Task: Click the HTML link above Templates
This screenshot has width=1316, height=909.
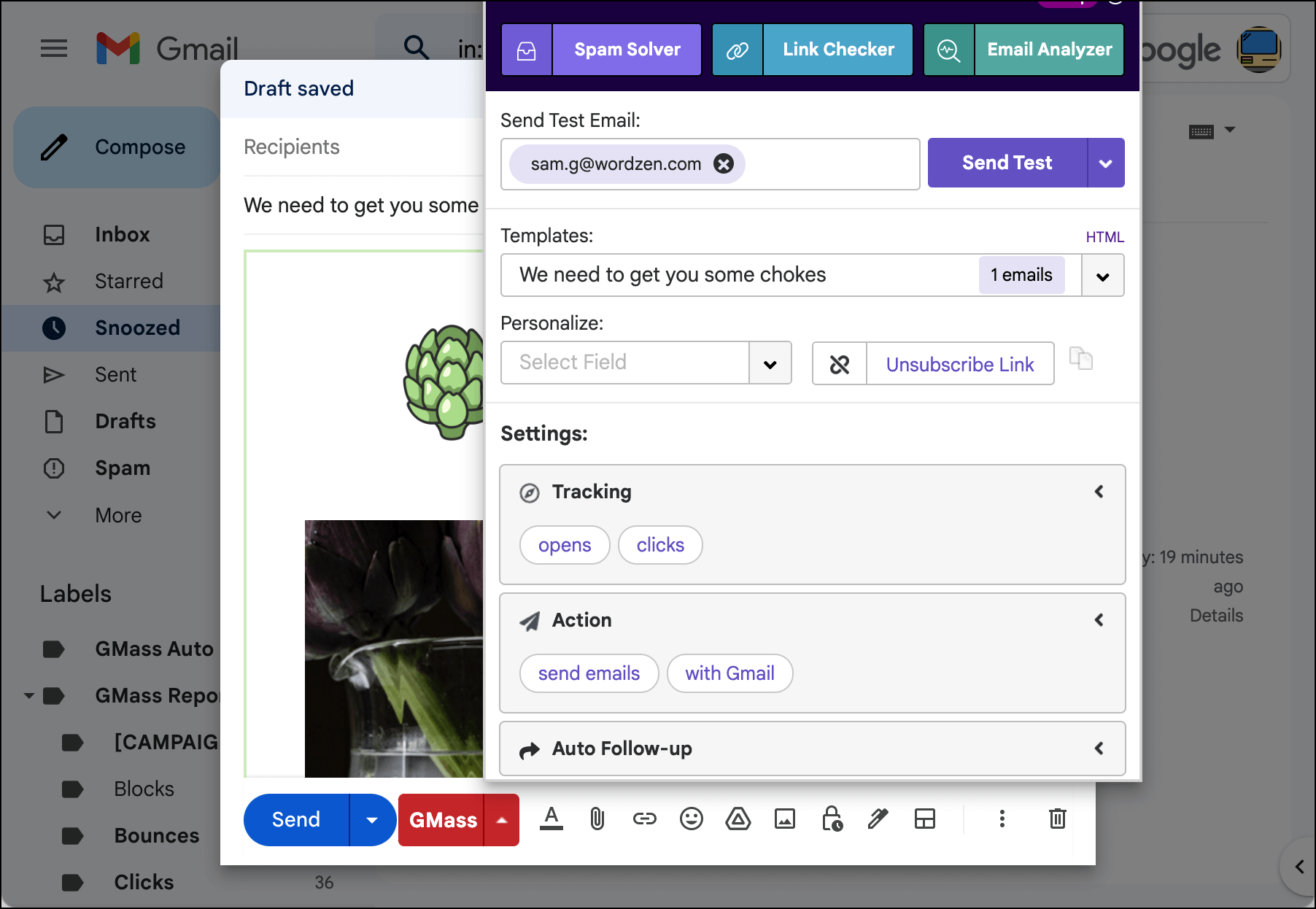Action: (x=1104, y=237)
